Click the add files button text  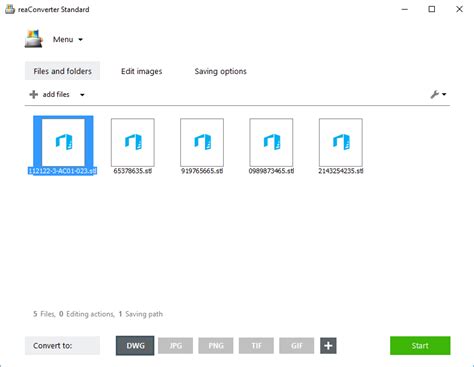tap(56, 95)
